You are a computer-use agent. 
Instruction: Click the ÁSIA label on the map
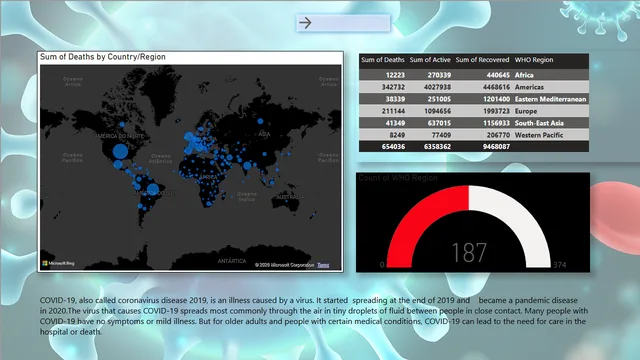click(264, 134)
